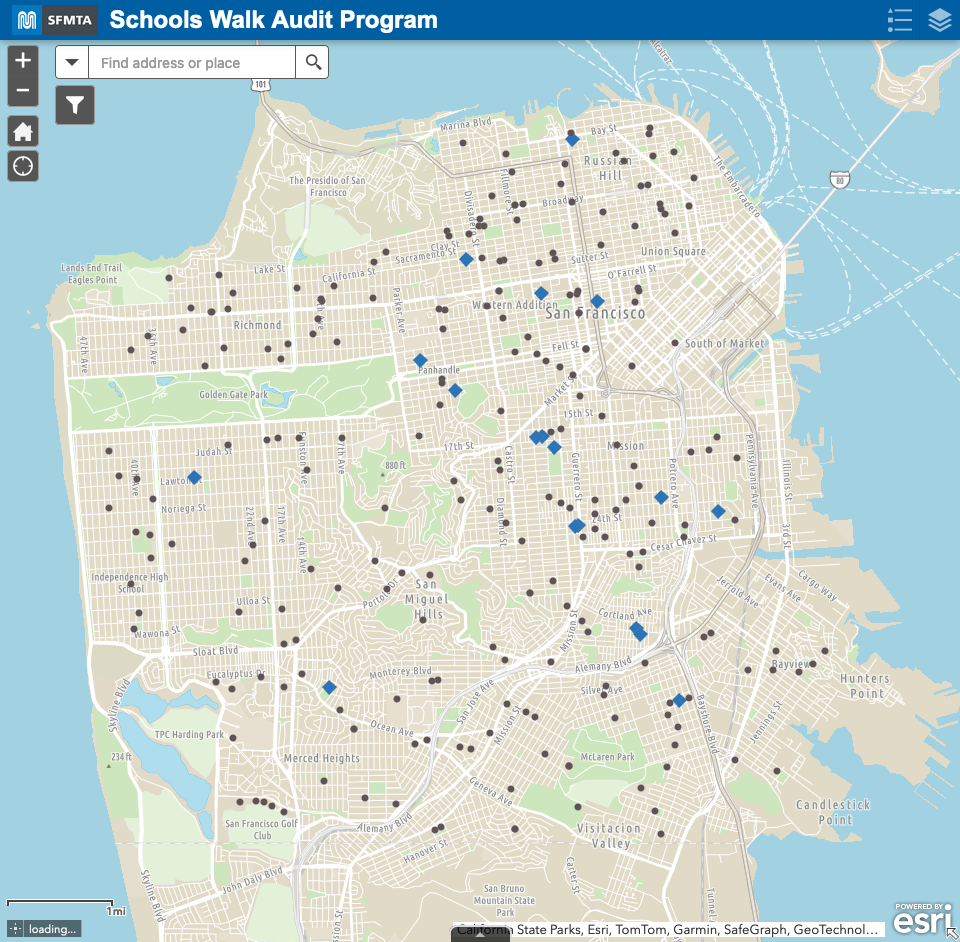Select the blue diamond near Cortland Avenue
The height and width of the screenshot is (942, 960).
[x=637, y=630]
